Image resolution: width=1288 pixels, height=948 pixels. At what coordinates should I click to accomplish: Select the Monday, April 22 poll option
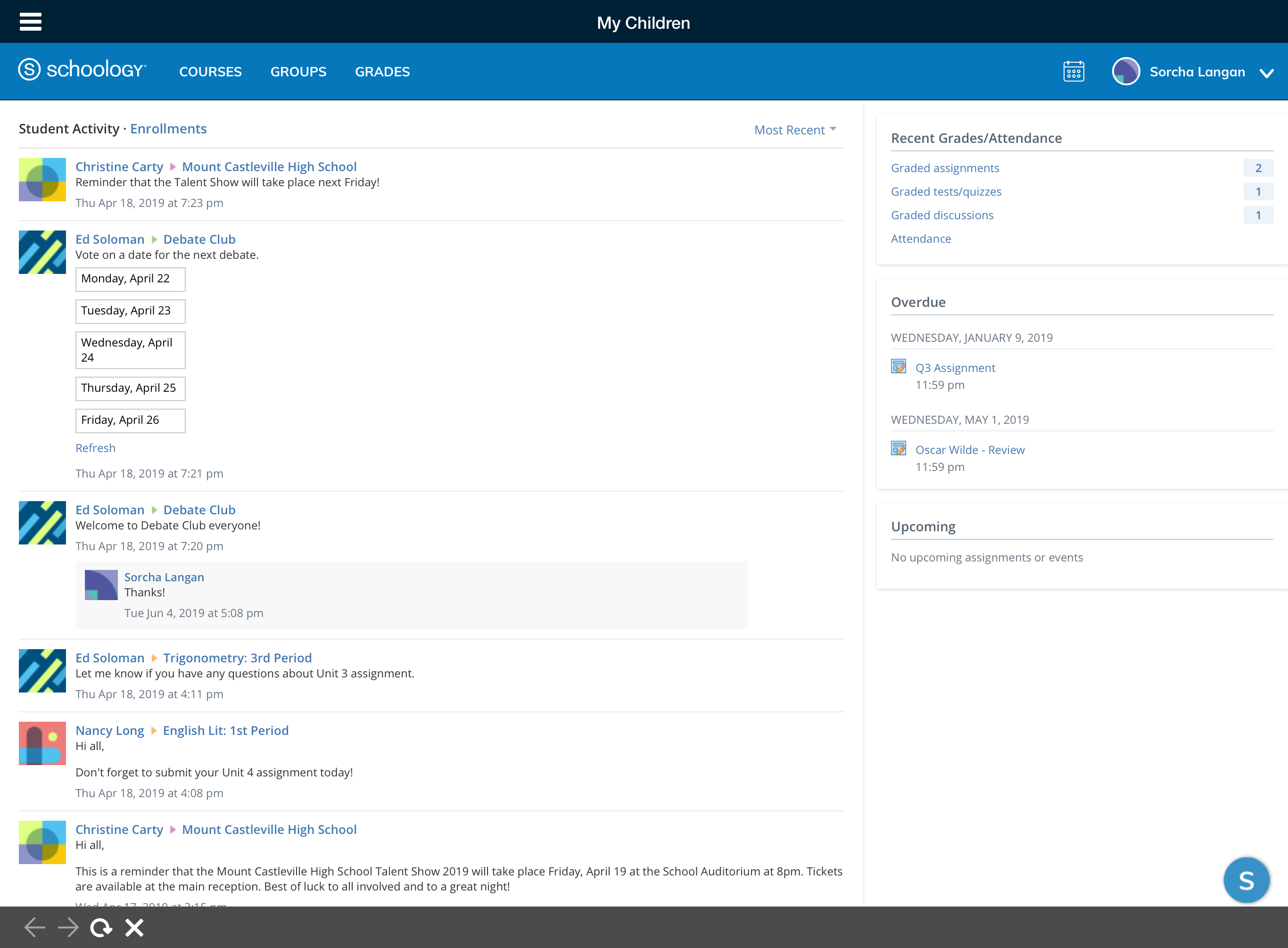click(130, 279)
